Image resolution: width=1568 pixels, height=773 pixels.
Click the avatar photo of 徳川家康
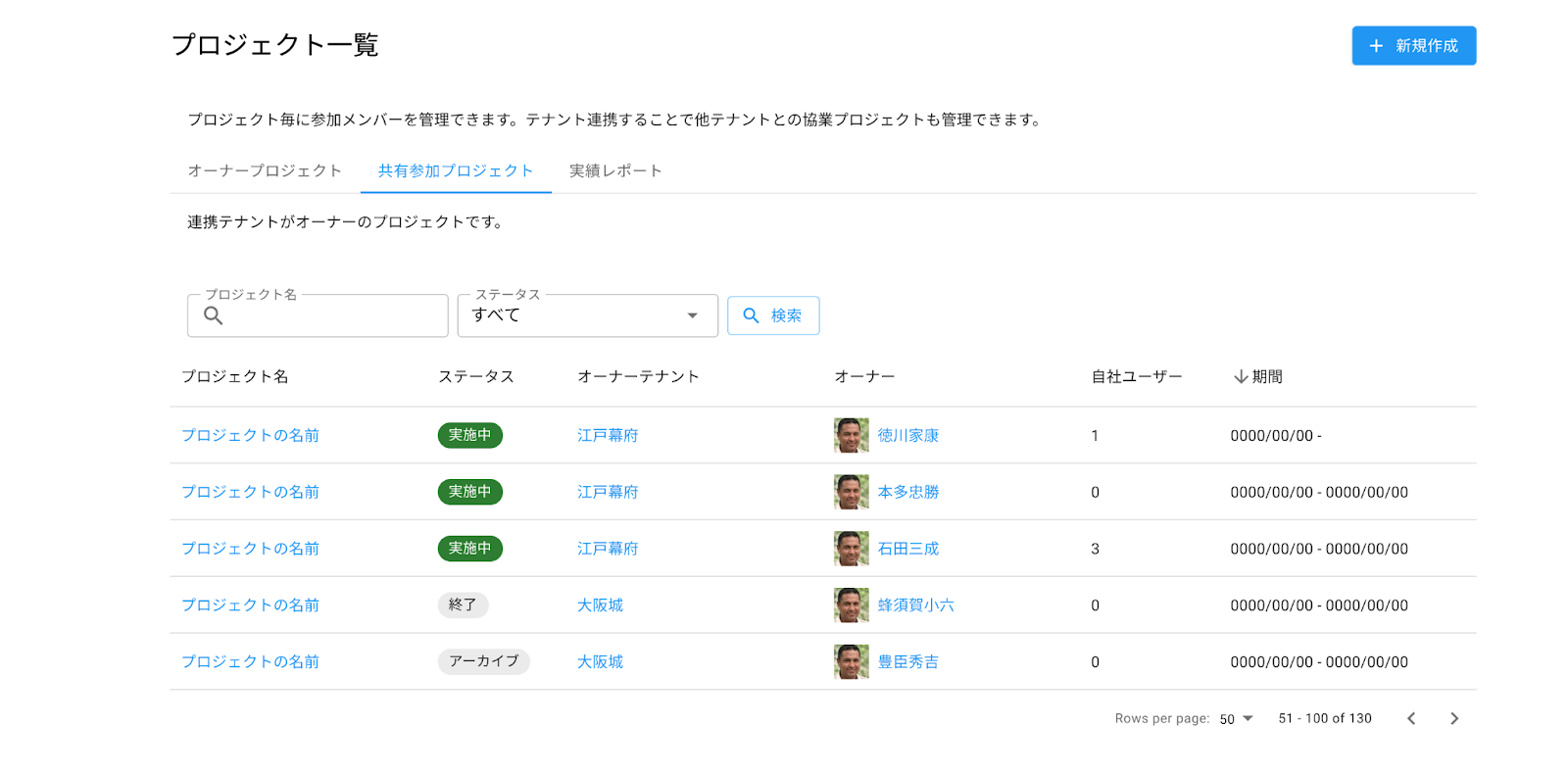click(x=852, y=435)
